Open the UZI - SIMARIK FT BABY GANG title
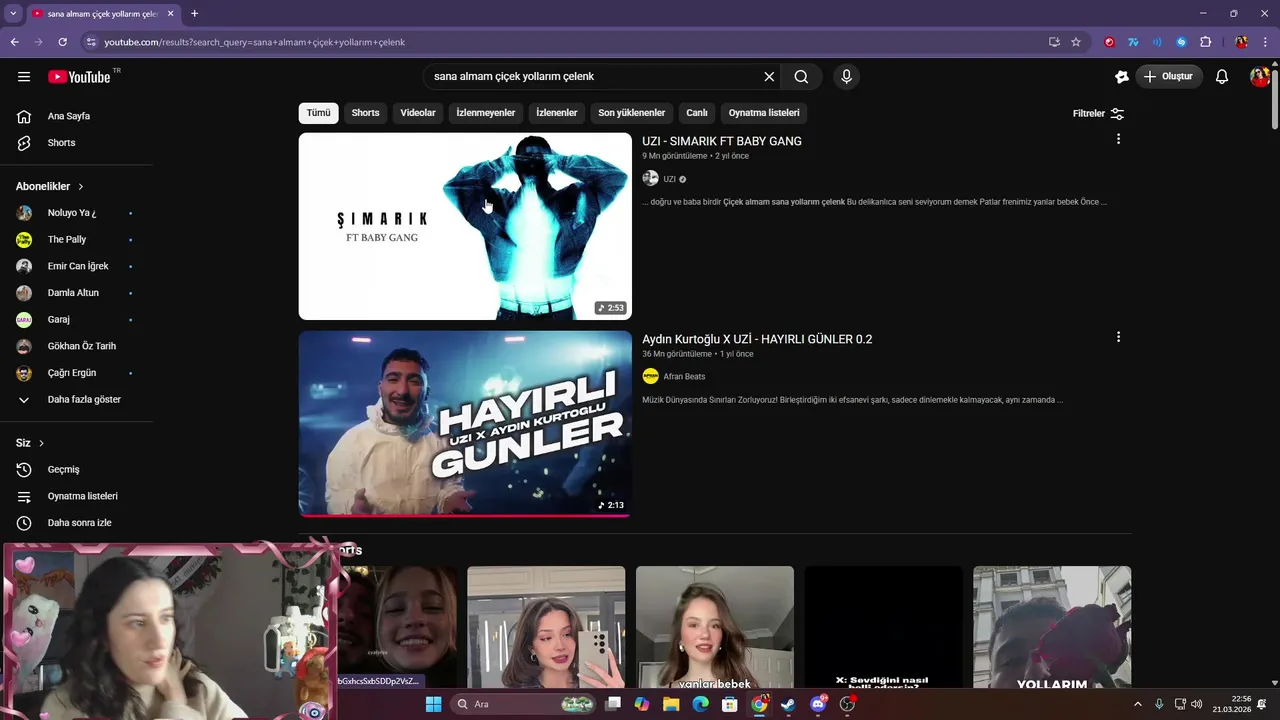1280x720 pixels. pos(722,141)
